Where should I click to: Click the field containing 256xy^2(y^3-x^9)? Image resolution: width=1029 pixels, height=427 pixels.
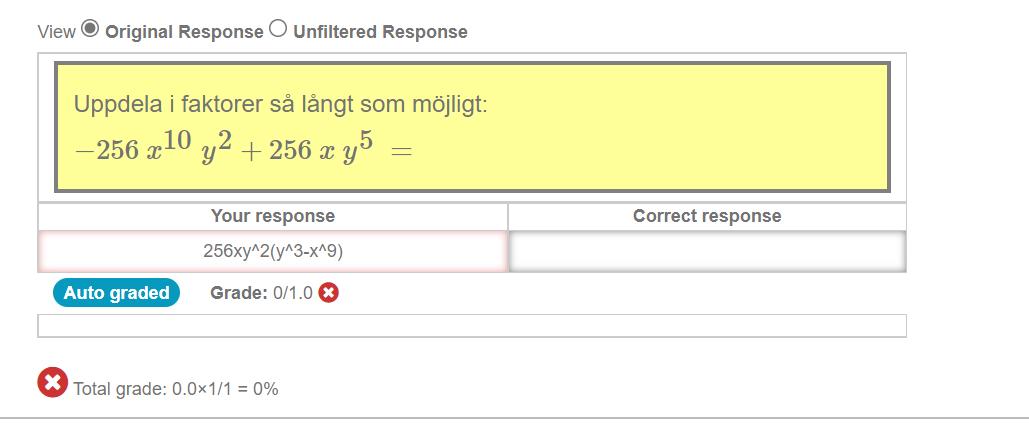(x=273, y=252)
